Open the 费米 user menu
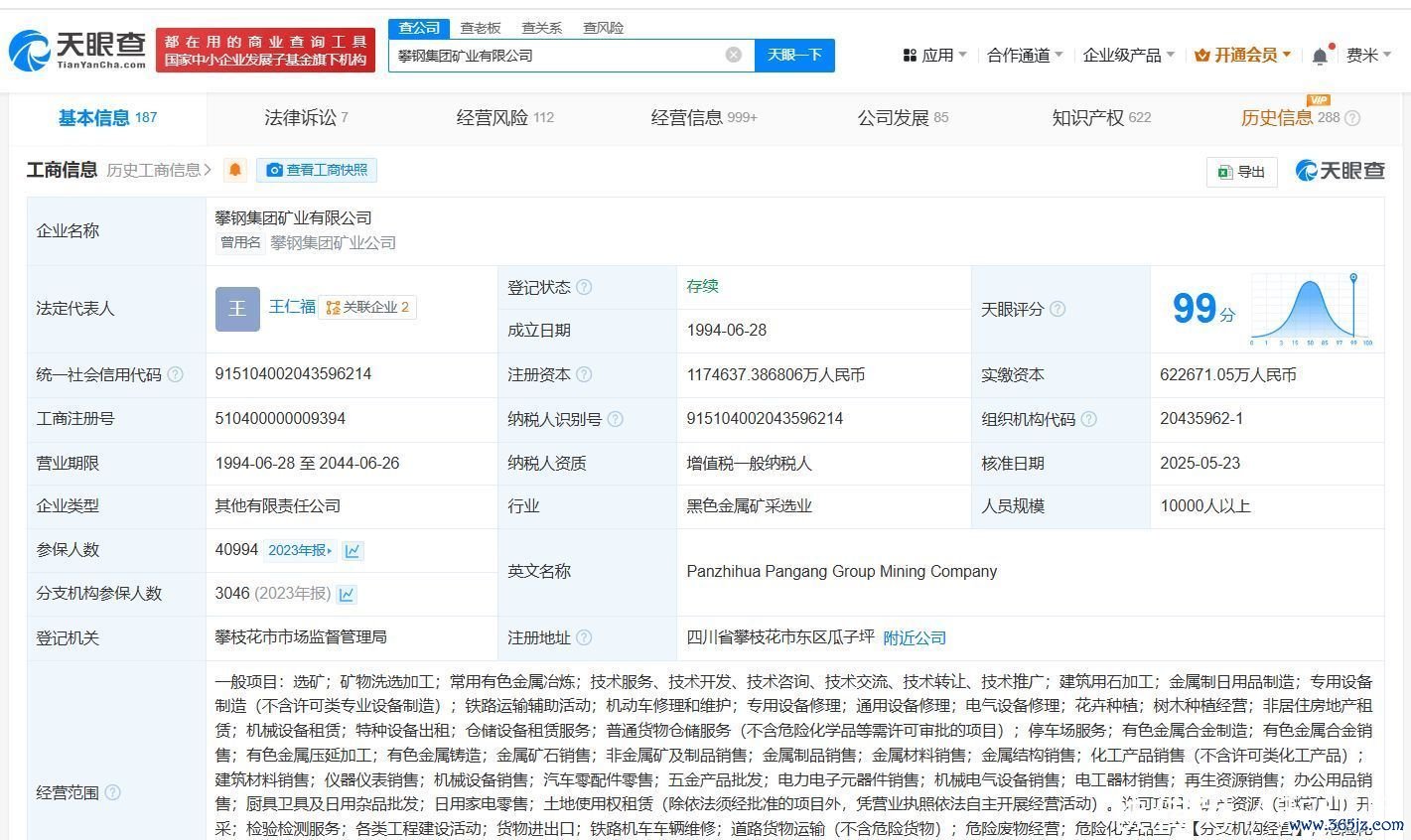 [1369, 56]
